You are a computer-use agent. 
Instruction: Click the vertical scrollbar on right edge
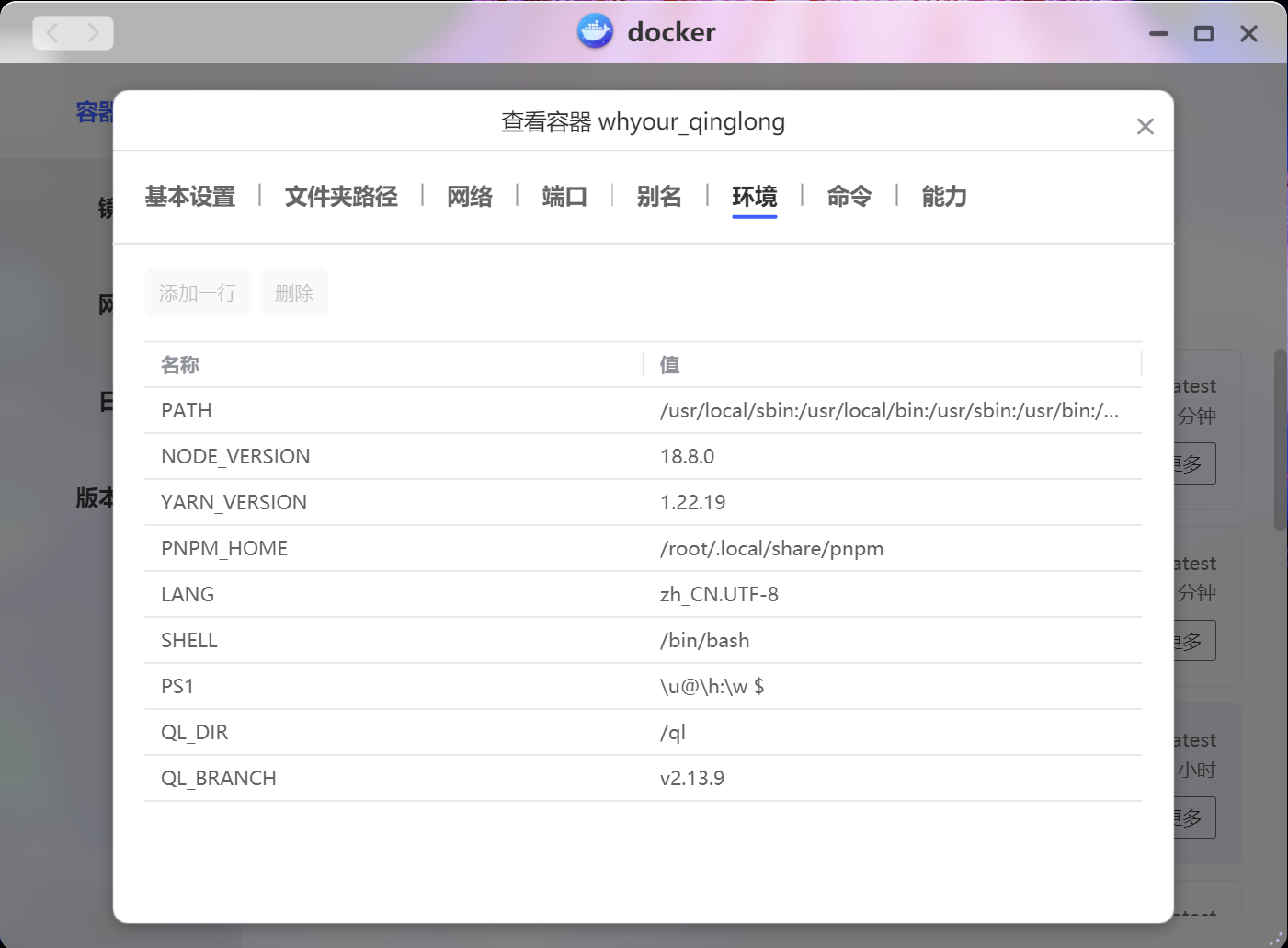1280,440
